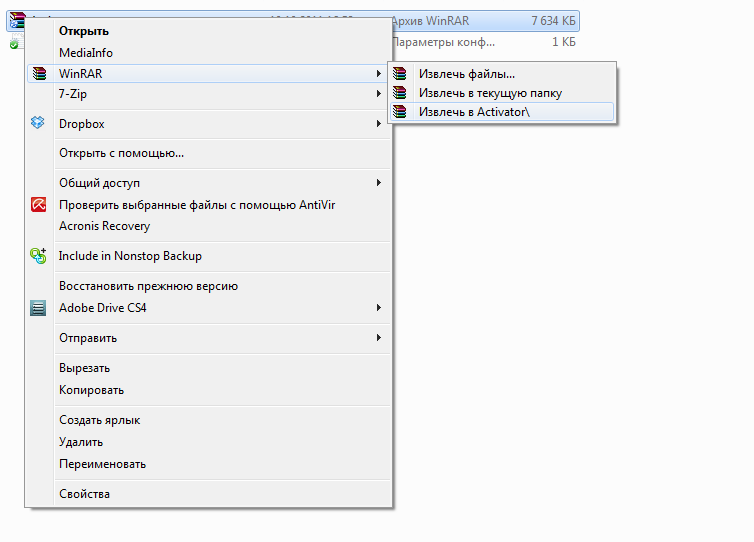Expand the 7-Zip submenu arrow
Image resolution: width=754 pixels, height=542 pixels.
coord(379,94)
